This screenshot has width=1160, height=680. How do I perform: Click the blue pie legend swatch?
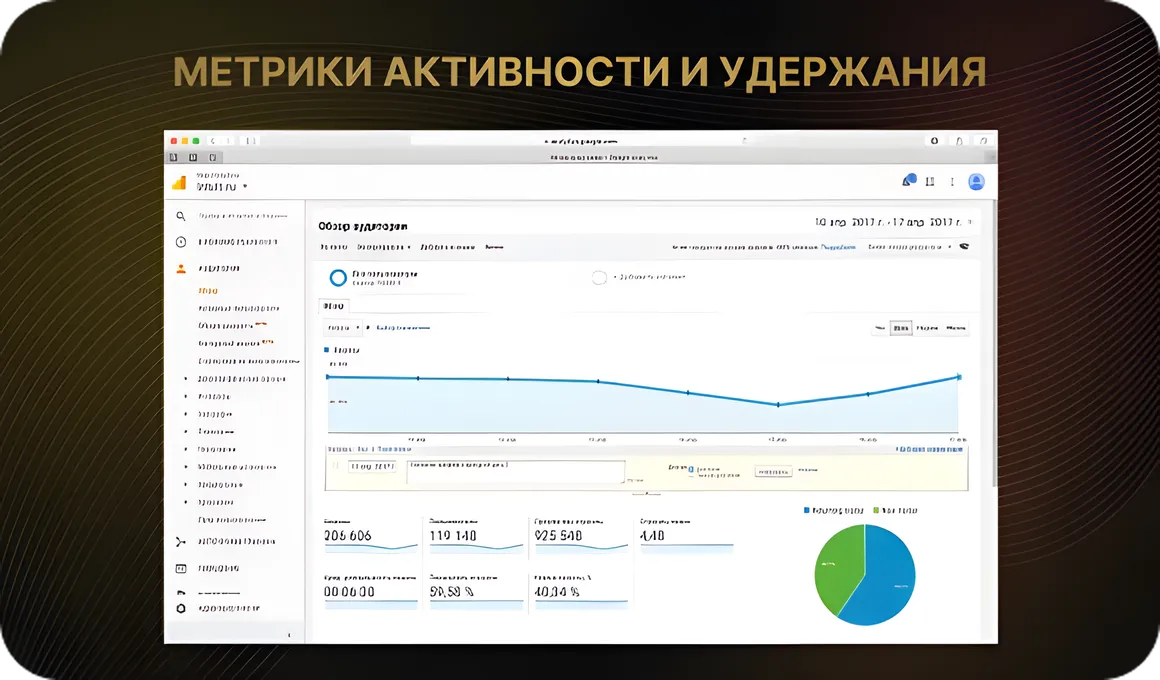(x=806, y=511)
